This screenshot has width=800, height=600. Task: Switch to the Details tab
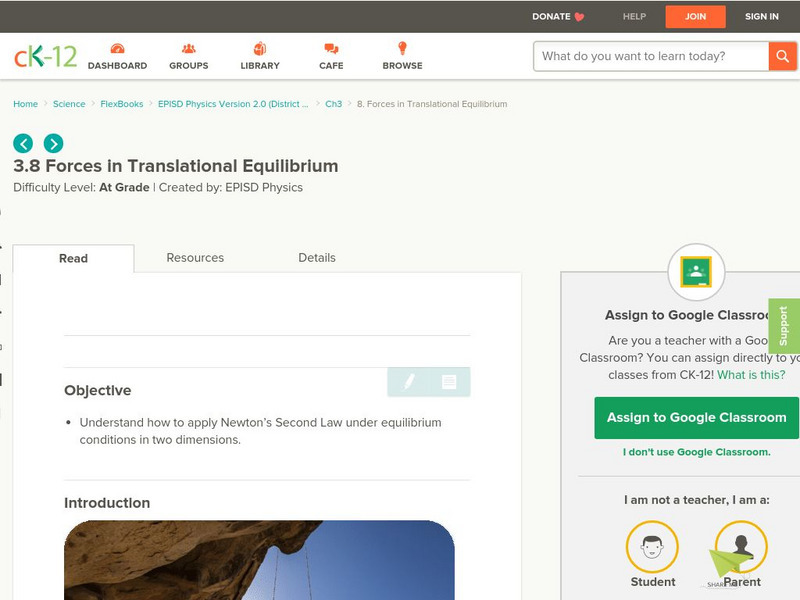(x=317, y=258)
